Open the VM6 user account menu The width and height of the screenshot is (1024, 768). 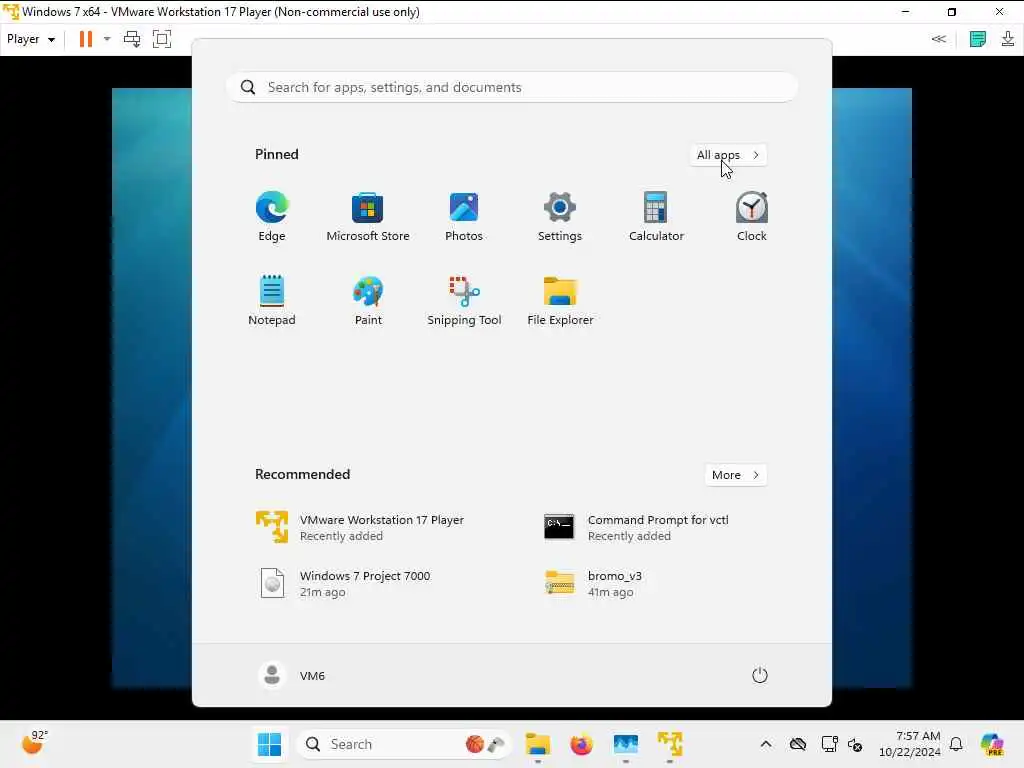click(x=292, y=675)
